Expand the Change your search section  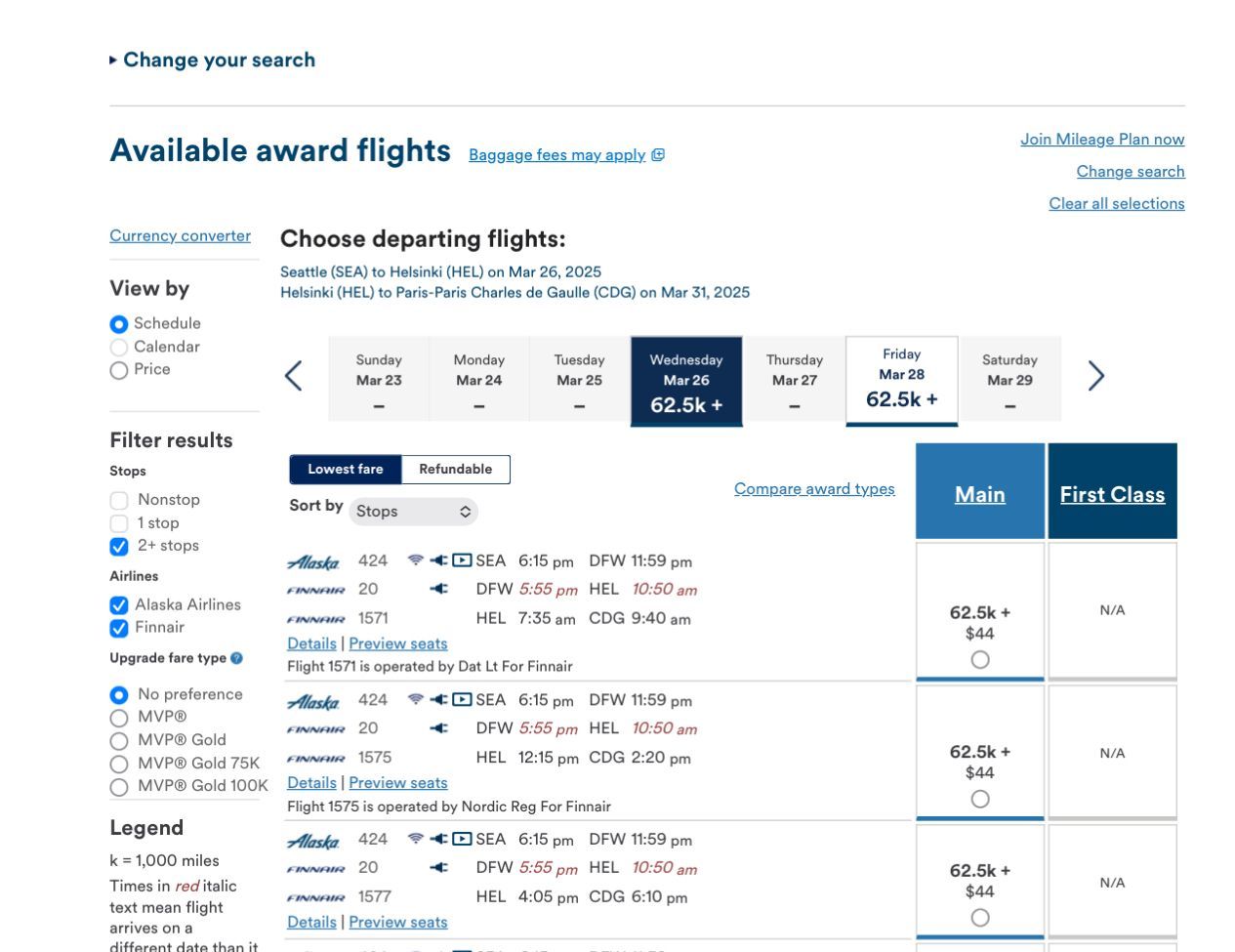212,60
